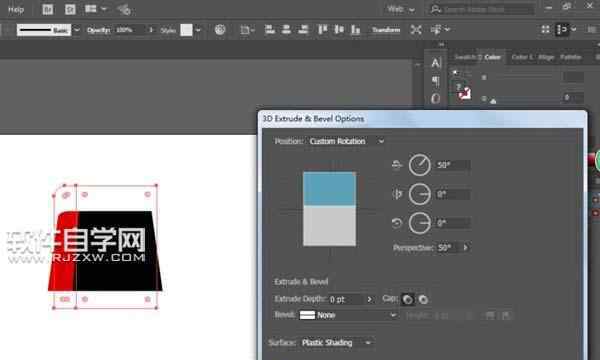Turn cap off for hollow appearance
This screenshot has height=360, width=600.
(423, 299)
